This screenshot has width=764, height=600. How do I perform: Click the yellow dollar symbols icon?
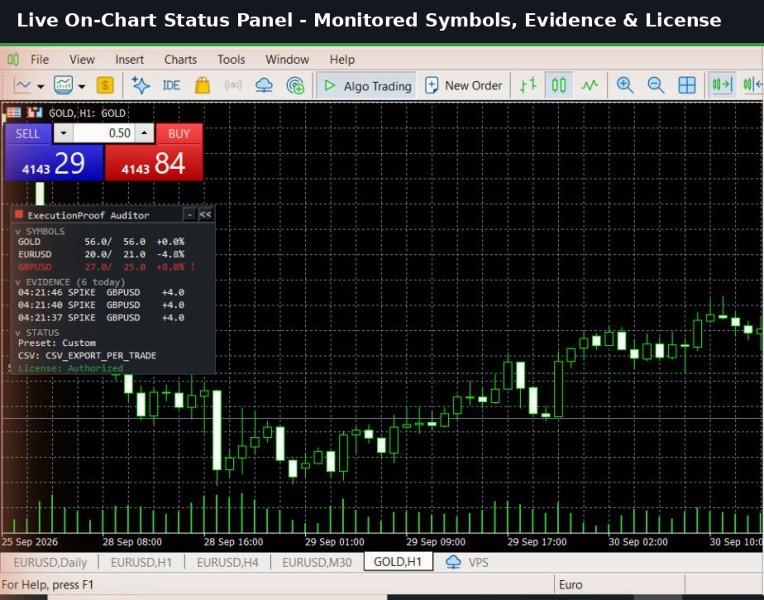pyautogui.click(x=105, y=86)
